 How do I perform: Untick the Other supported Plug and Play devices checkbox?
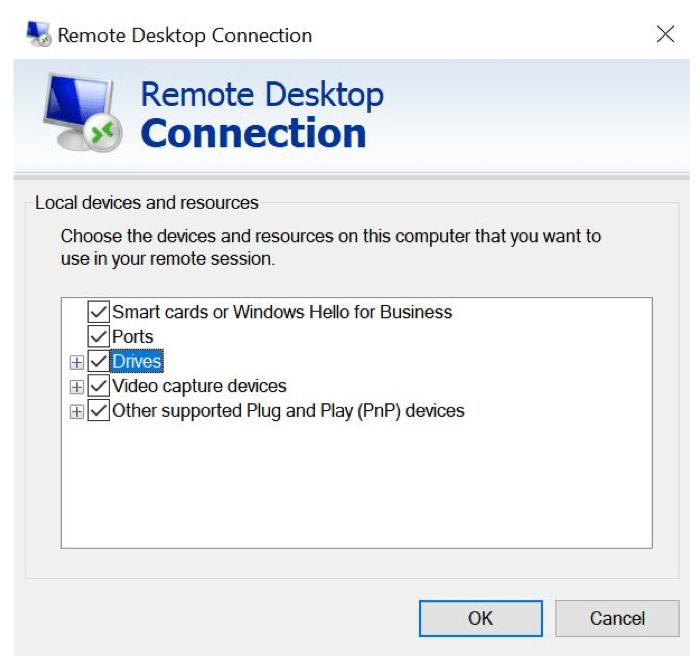(98, 410)
